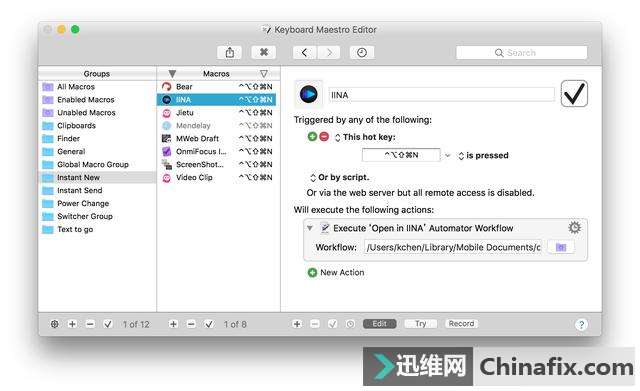Viewport: 640px width, 391px height.
Task: Click the Record button
Action: (462, 324)
